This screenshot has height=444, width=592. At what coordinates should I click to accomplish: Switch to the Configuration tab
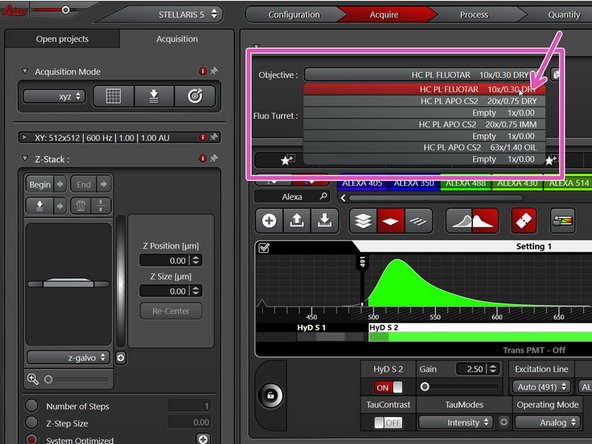pyautogui.click(x=294, y=15)
